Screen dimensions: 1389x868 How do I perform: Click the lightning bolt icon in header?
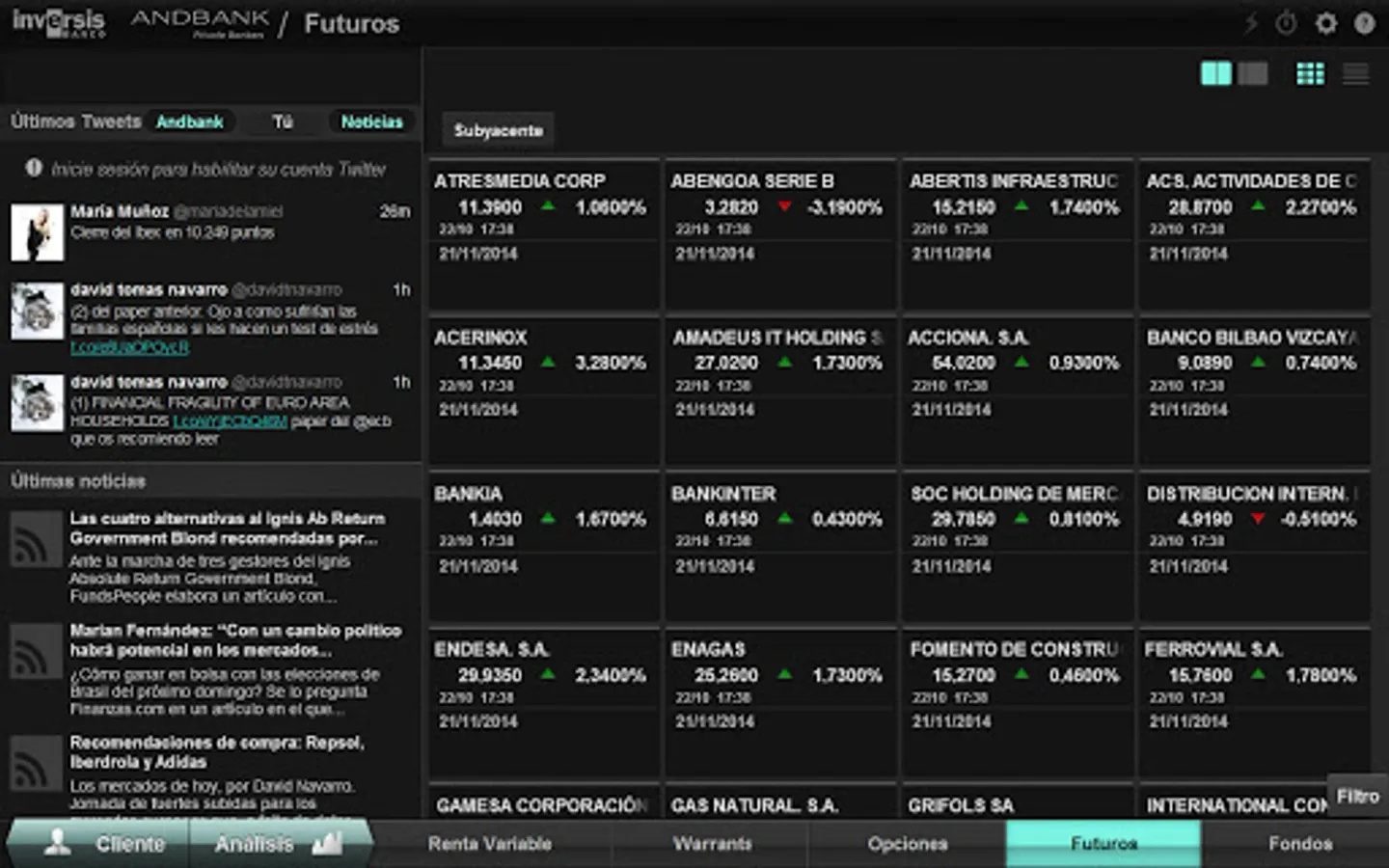pos(1251,23)
